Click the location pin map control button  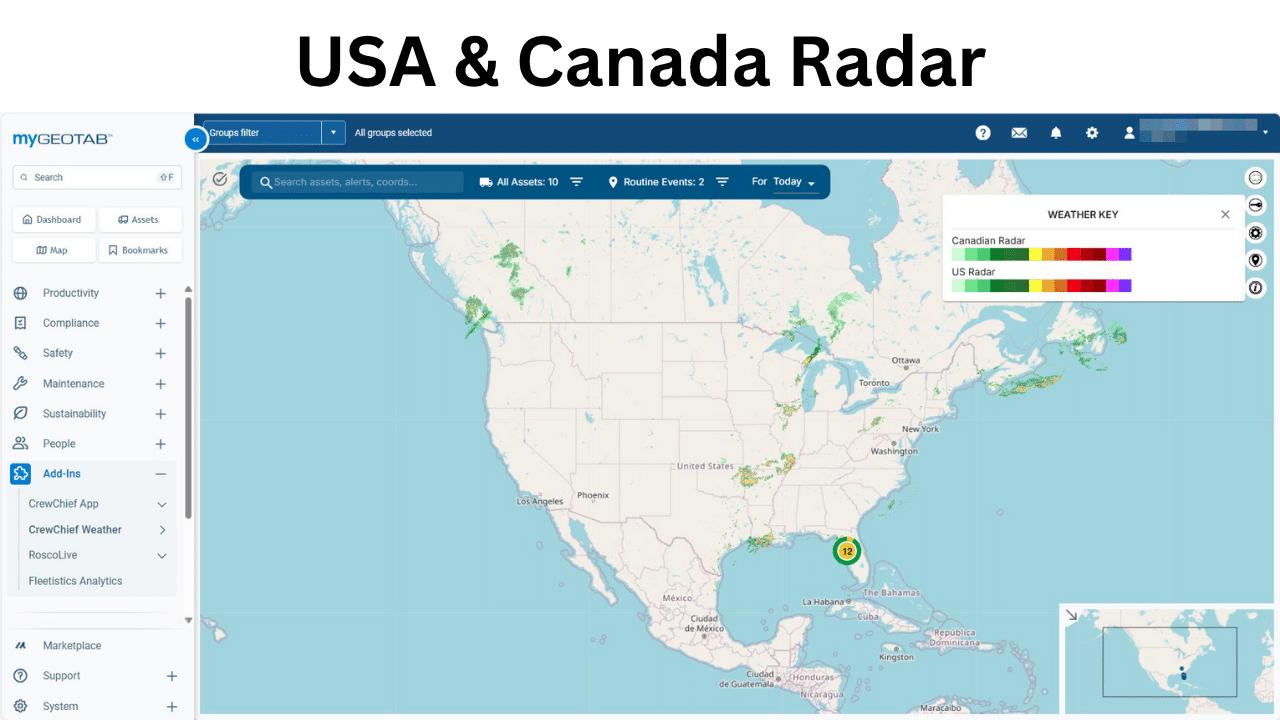[x=1256, y=260]
